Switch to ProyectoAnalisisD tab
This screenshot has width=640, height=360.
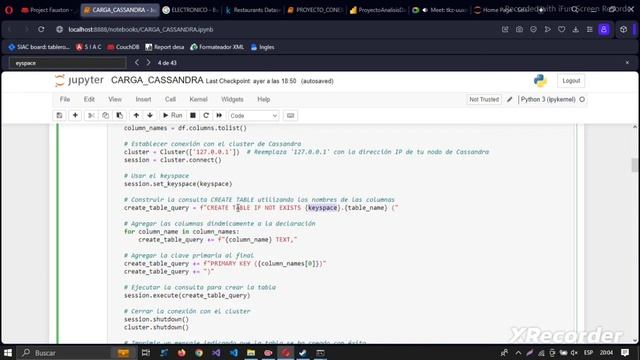(377, 10)
